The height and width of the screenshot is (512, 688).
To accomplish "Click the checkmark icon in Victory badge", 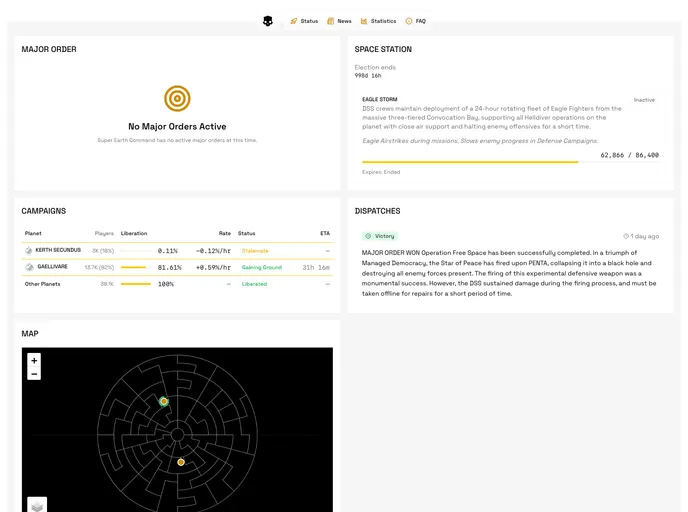I will [x=368, y=236].
